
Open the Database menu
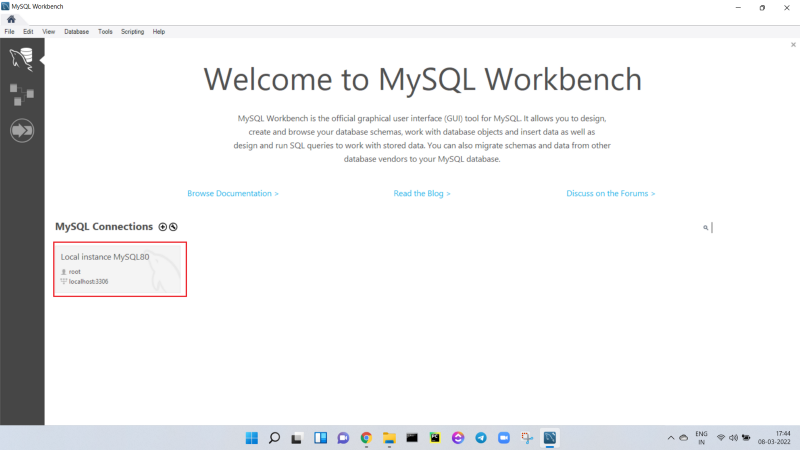point(77,32)
